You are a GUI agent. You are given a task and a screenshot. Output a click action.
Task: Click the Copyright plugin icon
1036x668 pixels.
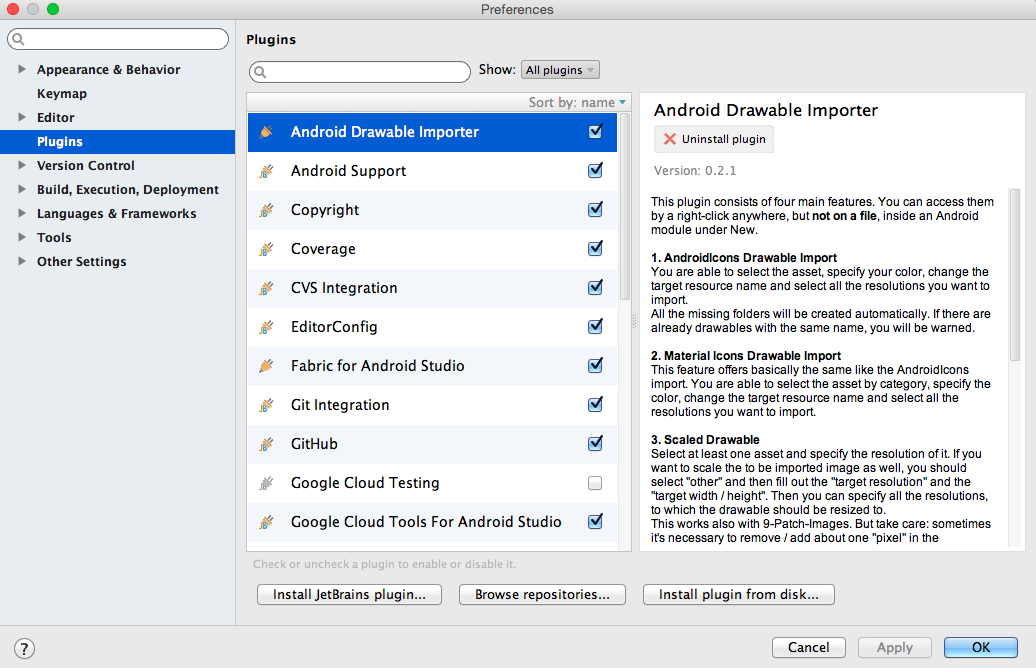coord(266,209)
